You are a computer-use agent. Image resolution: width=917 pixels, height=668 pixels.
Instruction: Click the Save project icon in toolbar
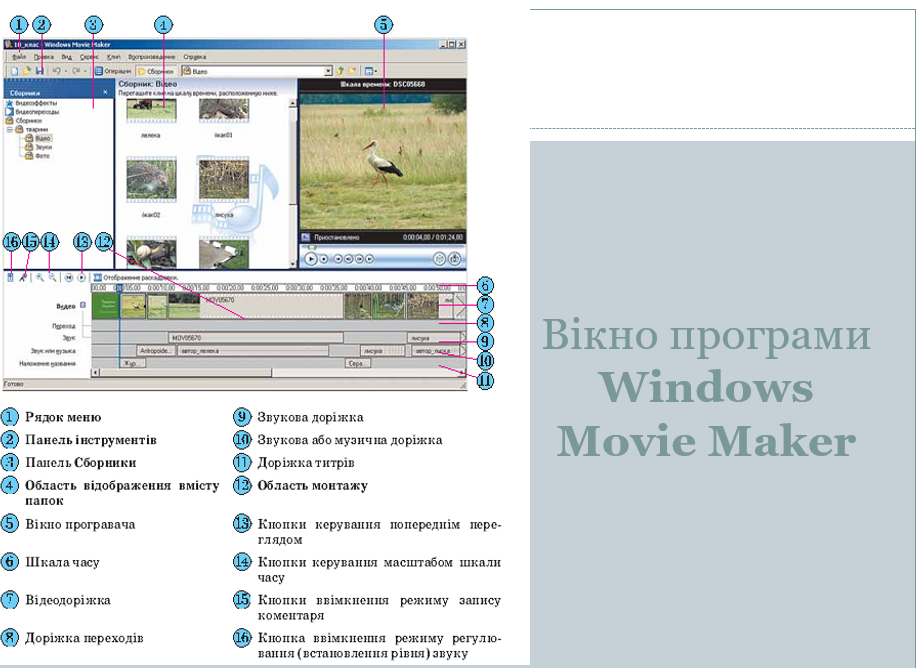click(x=39, y=72)
